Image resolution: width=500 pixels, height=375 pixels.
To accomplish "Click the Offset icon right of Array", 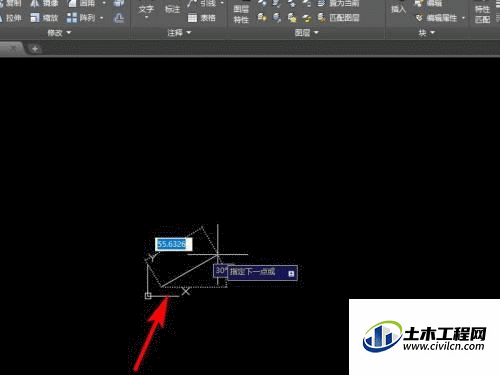I will (118, 18).
